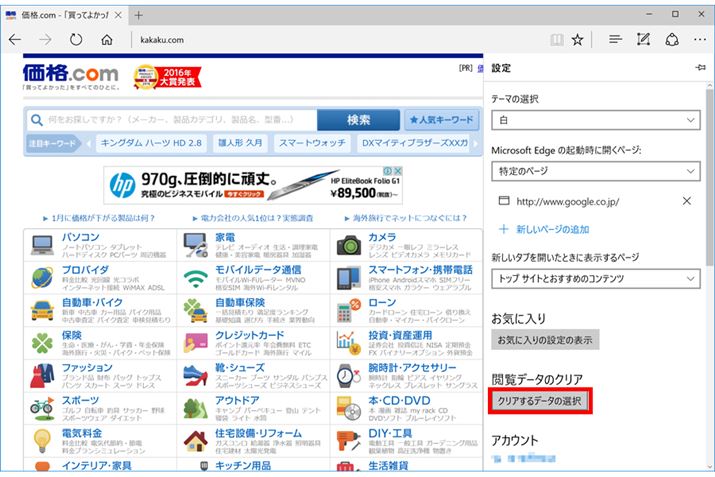Screen dimensions: 715x477
Task: Open the スマートフォン・携帯電話 category
Action: (x=420, y=270)
